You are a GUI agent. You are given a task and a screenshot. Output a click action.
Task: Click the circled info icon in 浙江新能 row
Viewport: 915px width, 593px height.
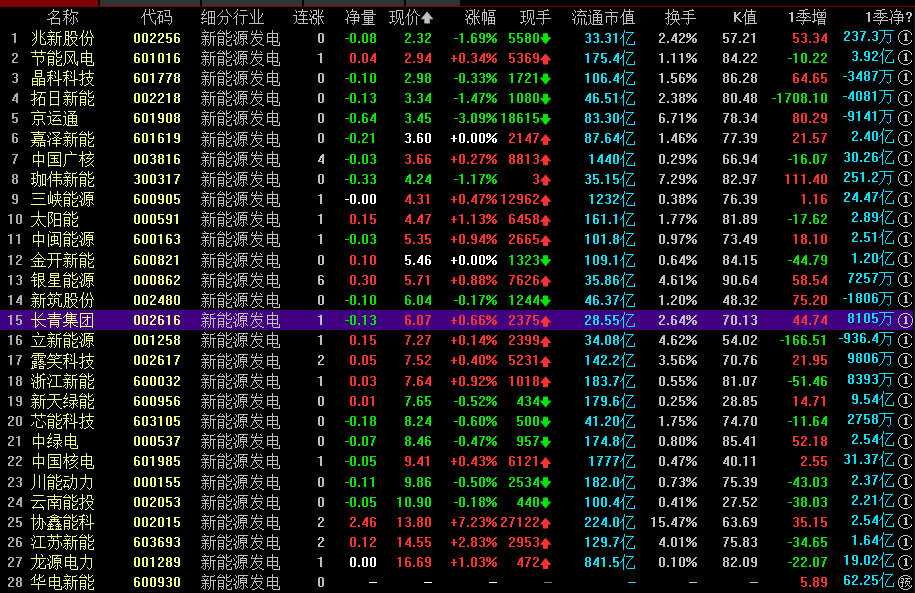pos(905,381)
